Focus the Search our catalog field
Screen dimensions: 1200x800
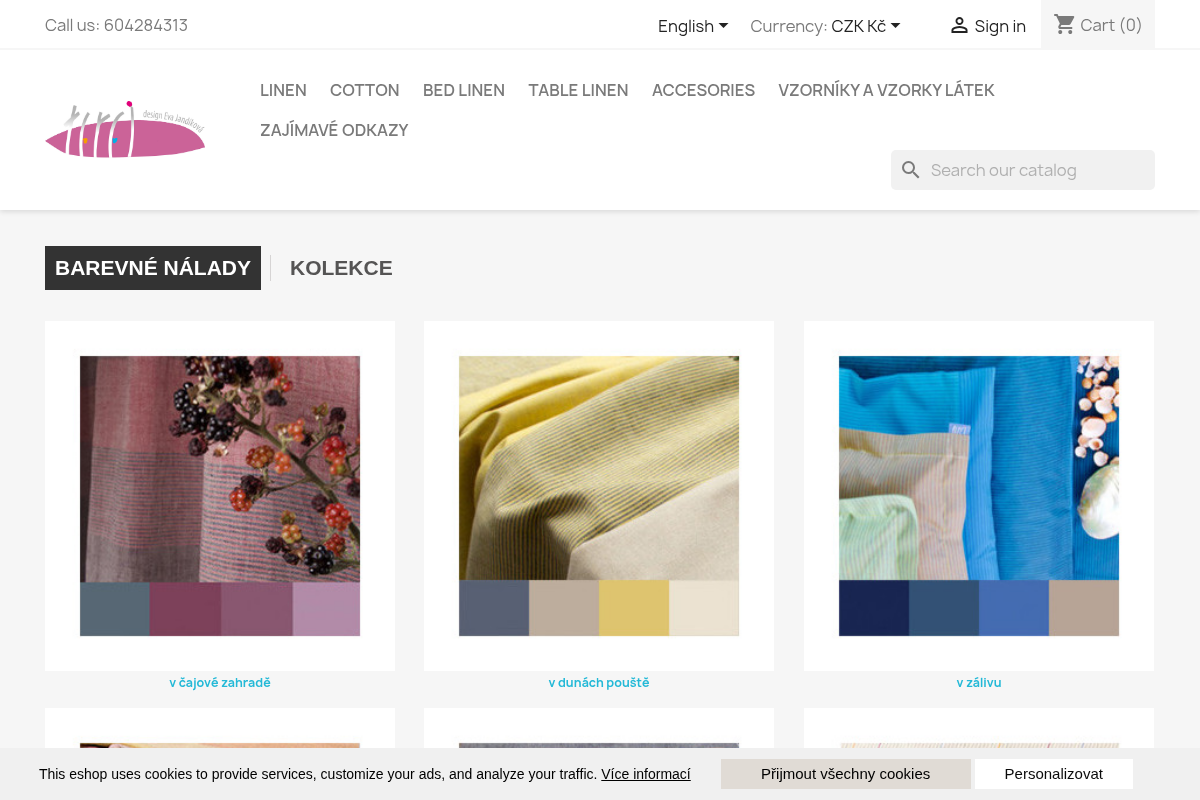1023,170
